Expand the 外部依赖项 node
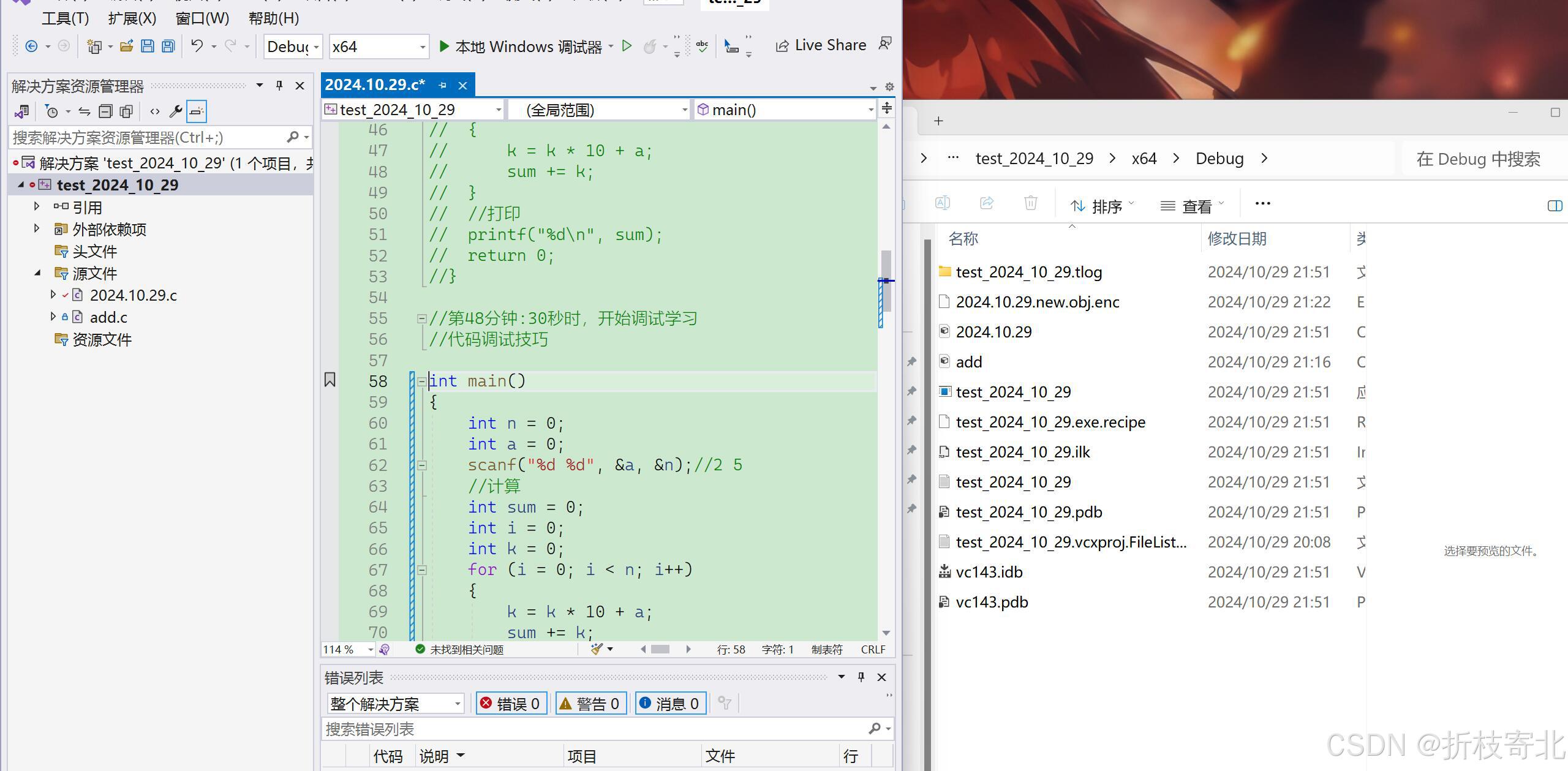Image resolution: width=1568 pixels, height=771 pixels. click(37, 228)
